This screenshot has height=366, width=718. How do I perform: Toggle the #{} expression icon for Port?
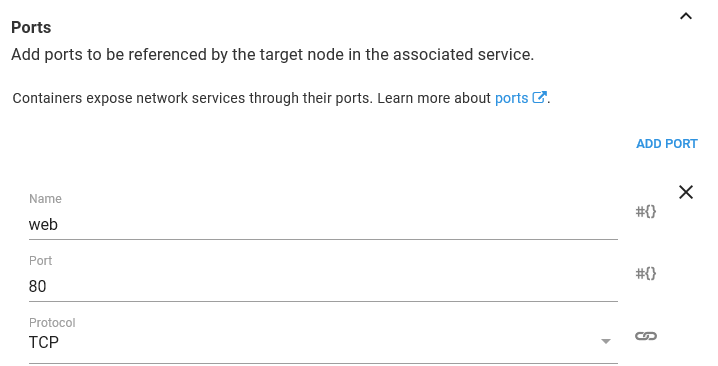[x=646, y=273]
